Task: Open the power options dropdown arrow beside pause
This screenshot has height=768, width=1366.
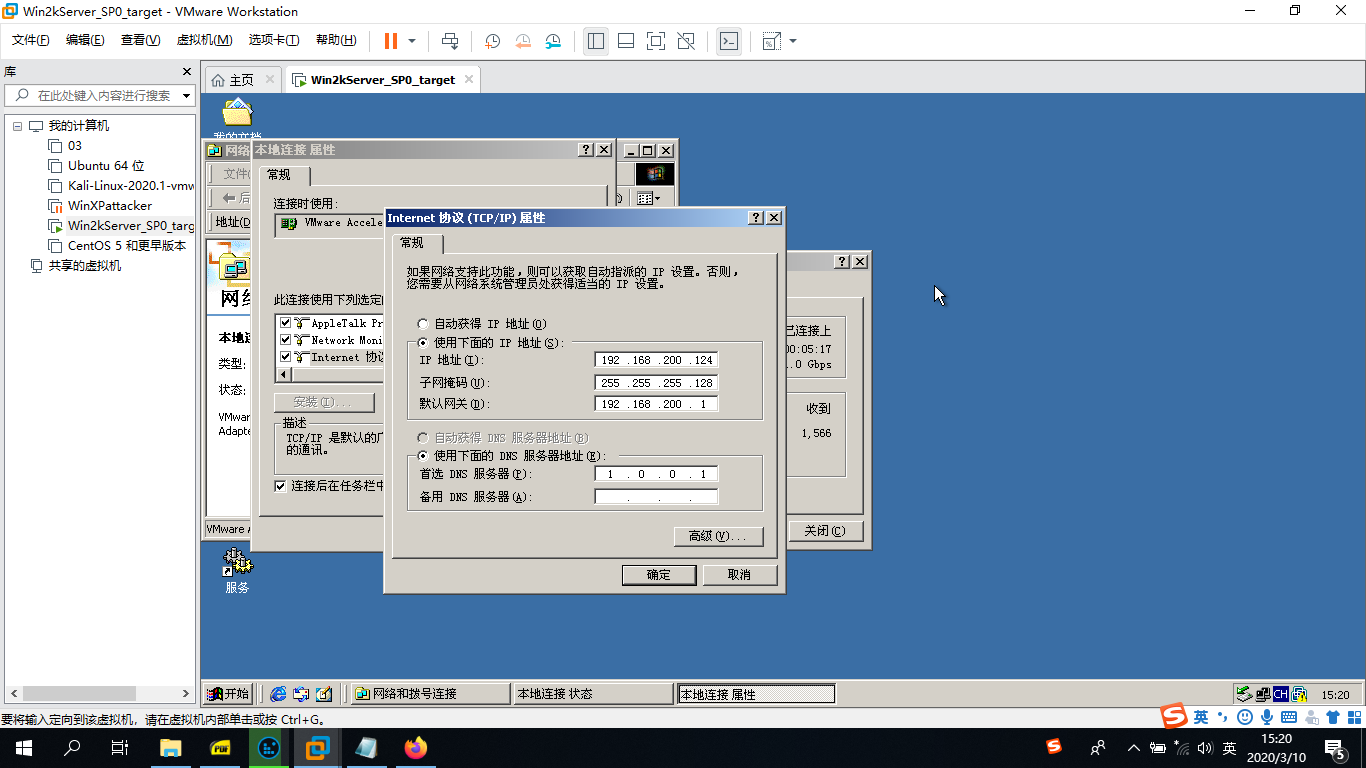Action: (412, 41)
